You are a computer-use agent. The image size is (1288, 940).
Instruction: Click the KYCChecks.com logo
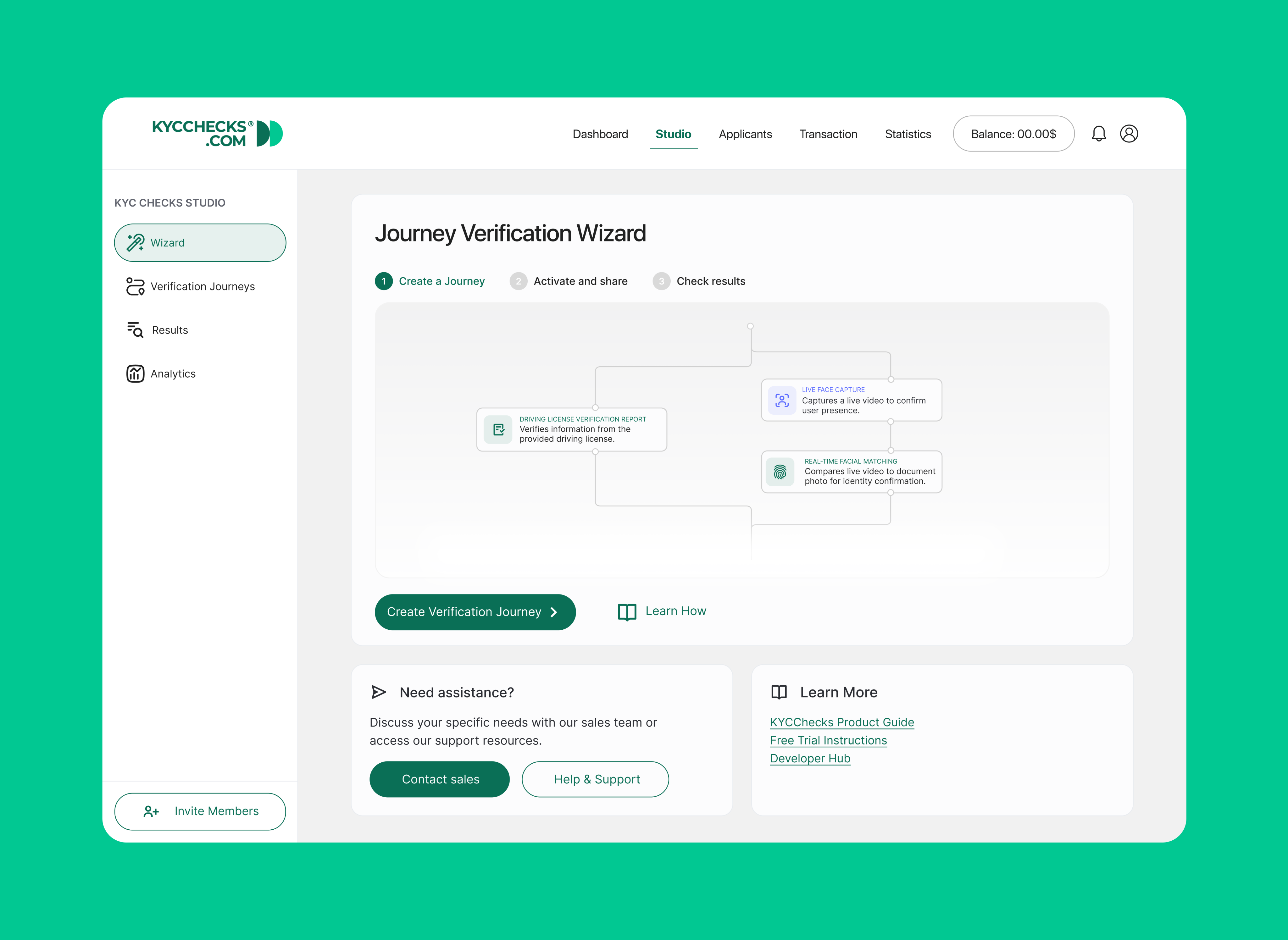(217, 134)
